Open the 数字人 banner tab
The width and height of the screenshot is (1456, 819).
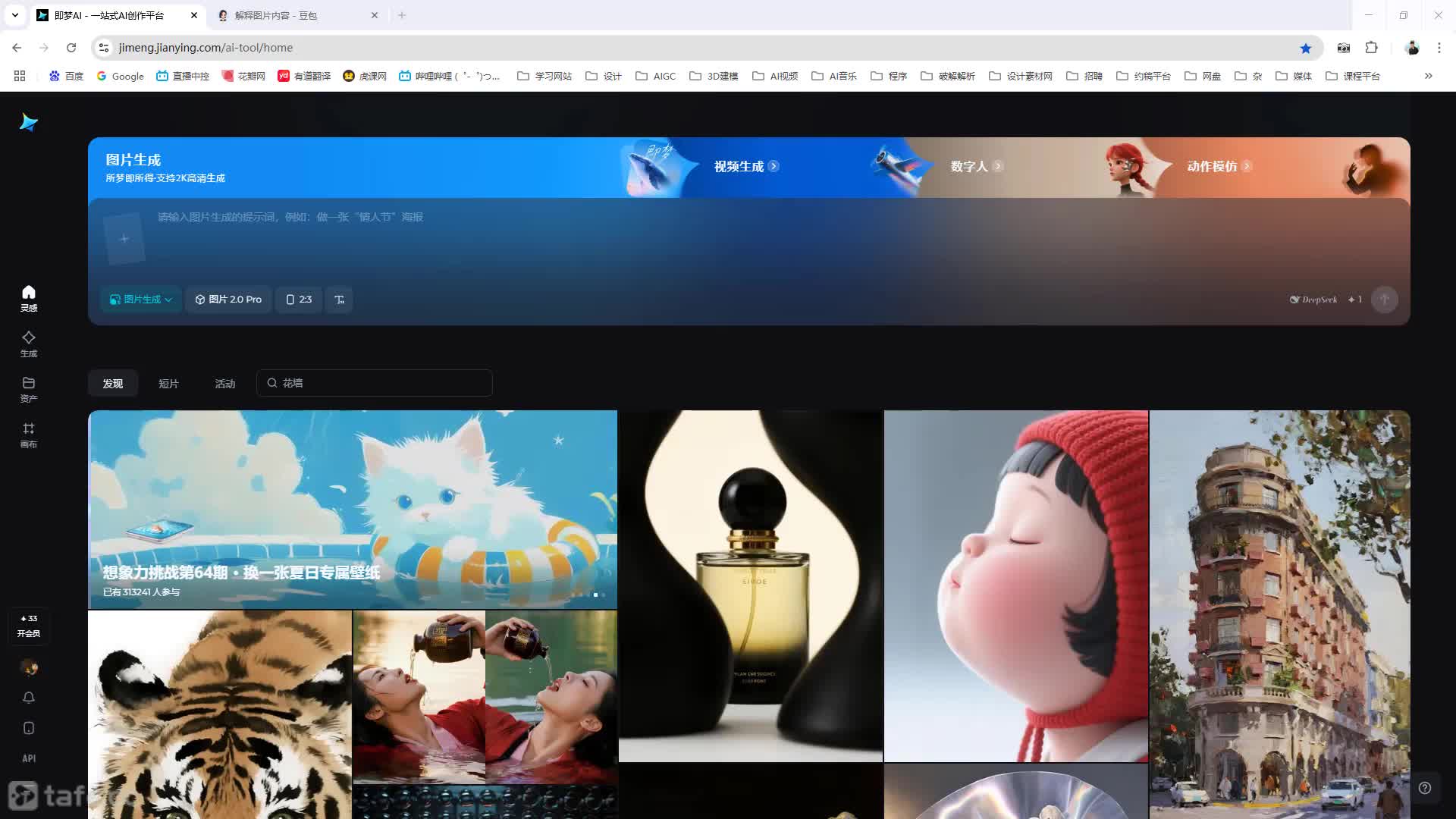pos(977,166)
